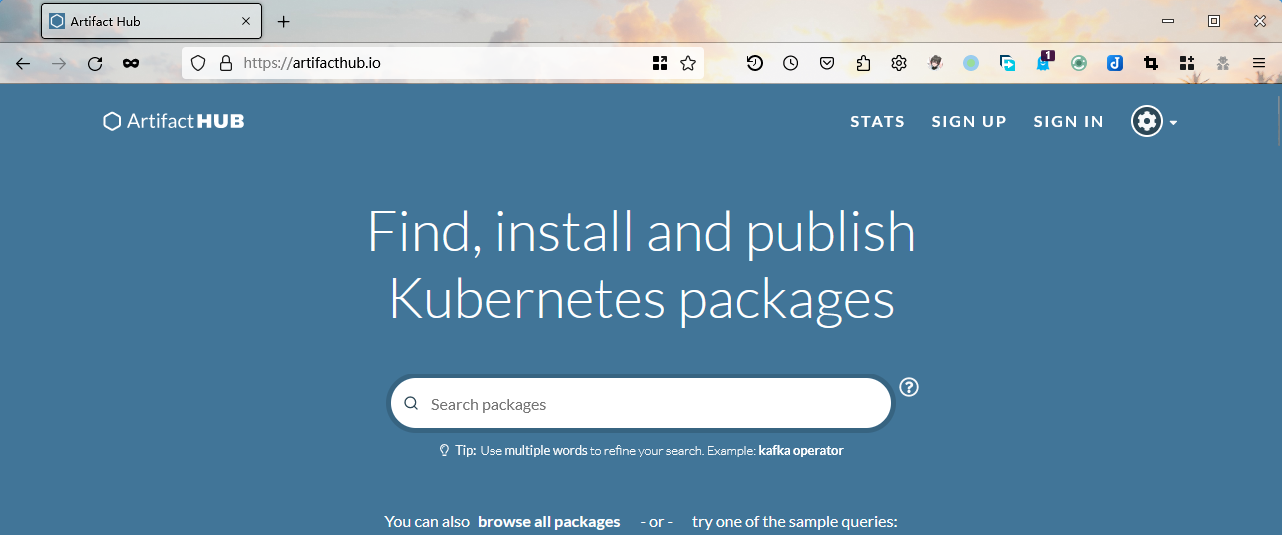Click the private browsing mask icon
The width and height of the screenshot is (1282, 535).
[x=131, y=63]
